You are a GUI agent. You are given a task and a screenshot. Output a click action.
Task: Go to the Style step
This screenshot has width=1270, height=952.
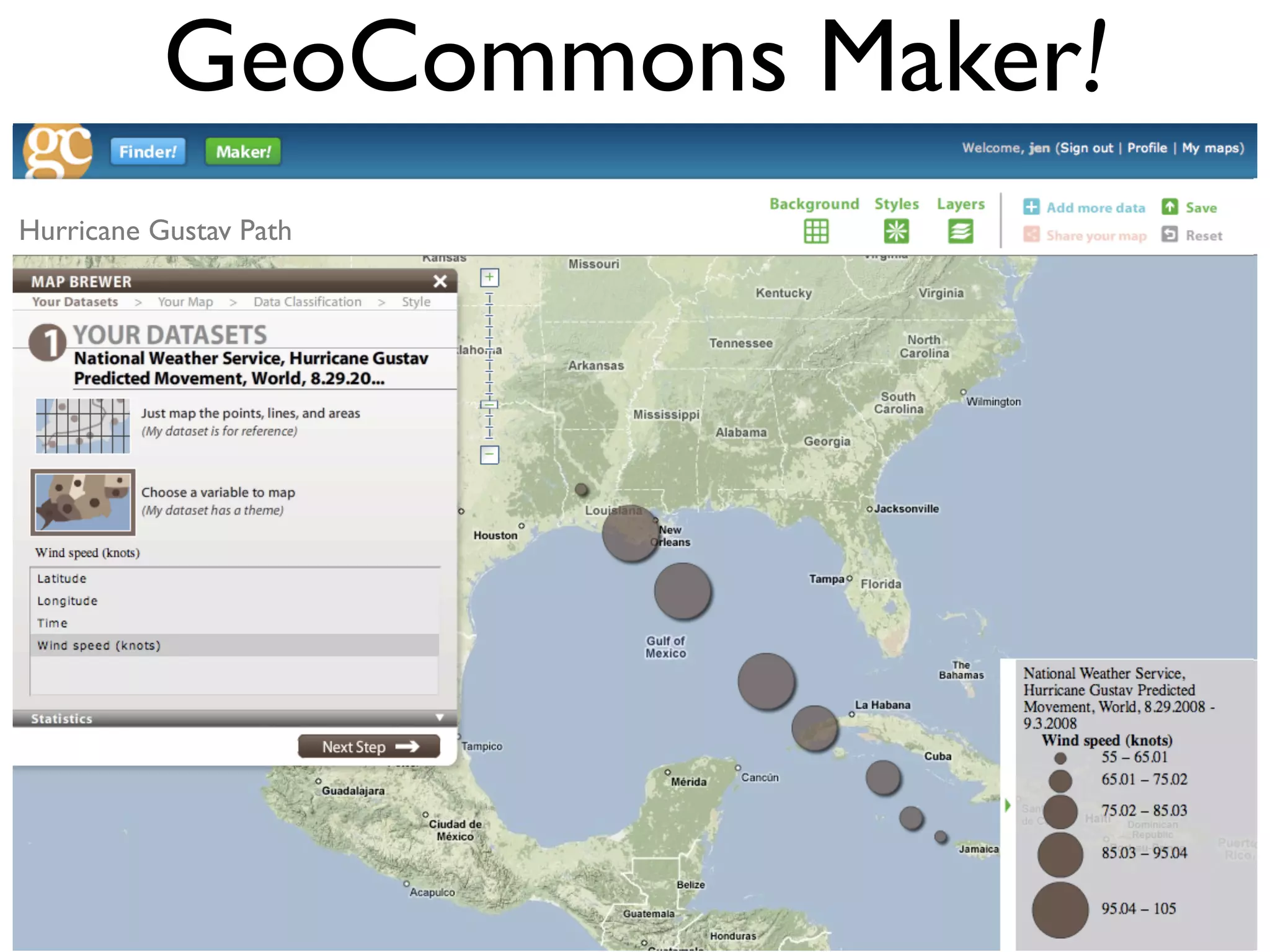(415, 302)
